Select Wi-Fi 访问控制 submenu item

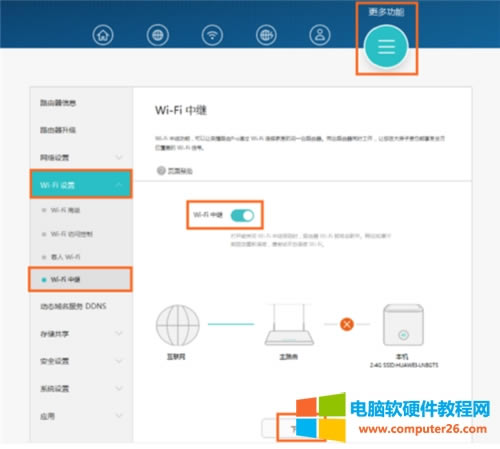pyautogui.click(x=71, y=234)
